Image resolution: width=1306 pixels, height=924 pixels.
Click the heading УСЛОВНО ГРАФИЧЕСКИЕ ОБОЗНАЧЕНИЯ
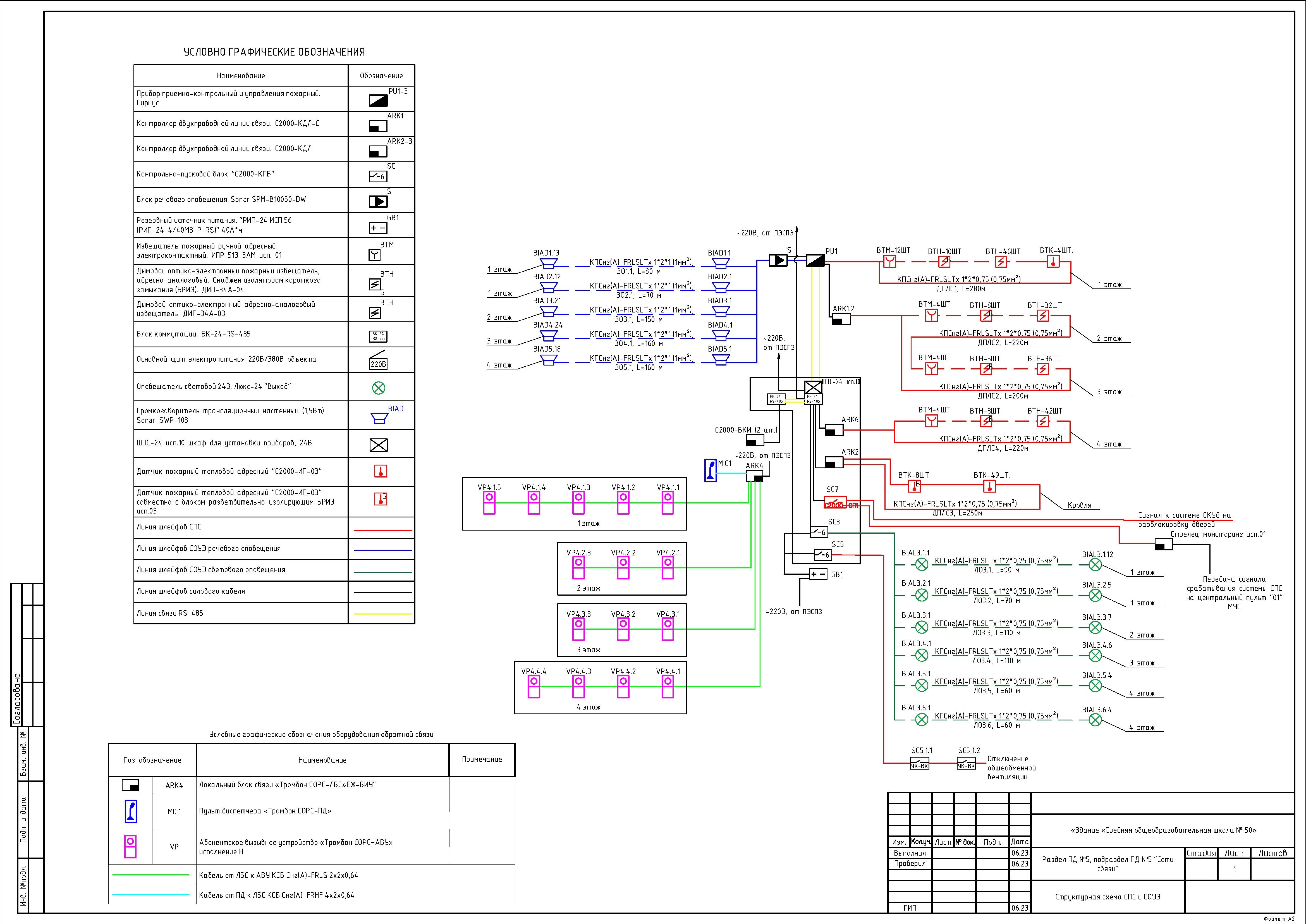click(x=274, y=52)
